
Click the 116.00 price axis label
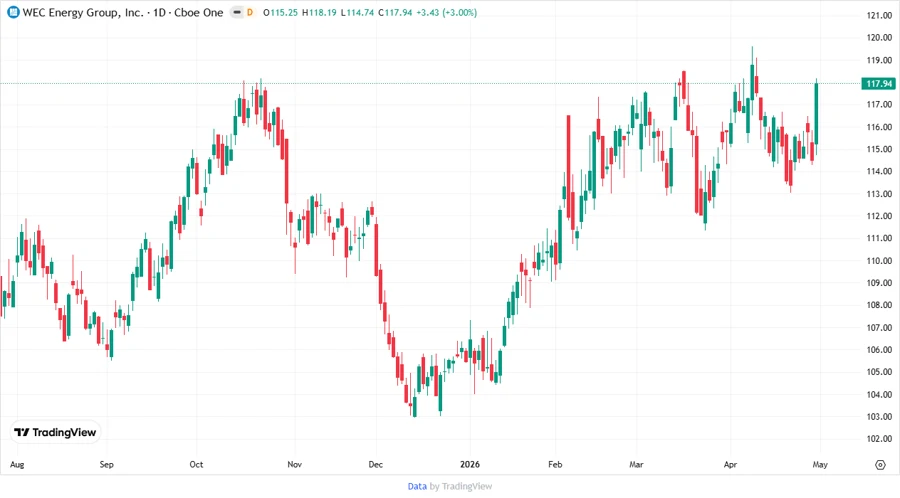(x=879, y=127)
